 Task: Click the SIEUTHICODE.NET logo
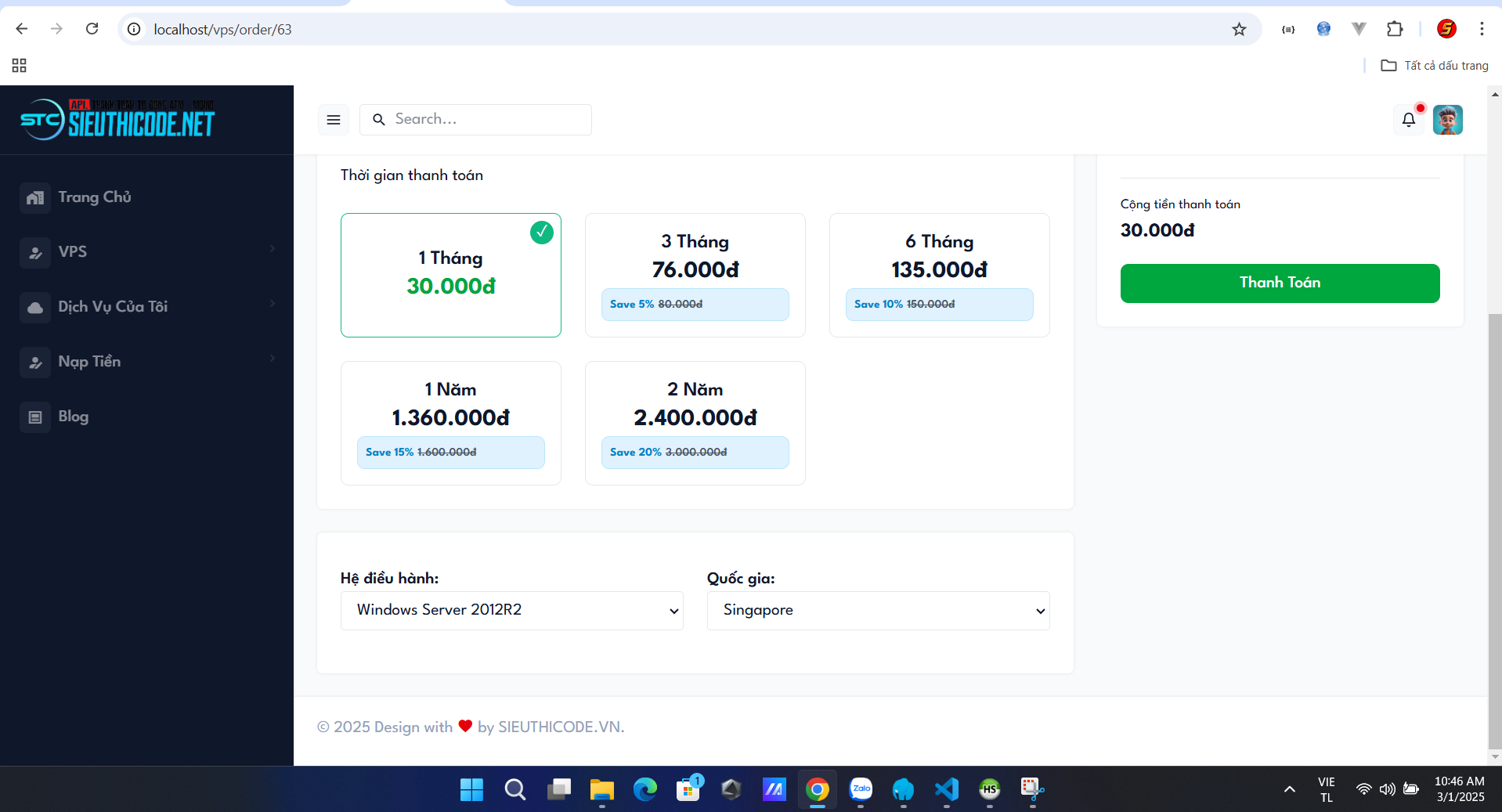[117, 120]
